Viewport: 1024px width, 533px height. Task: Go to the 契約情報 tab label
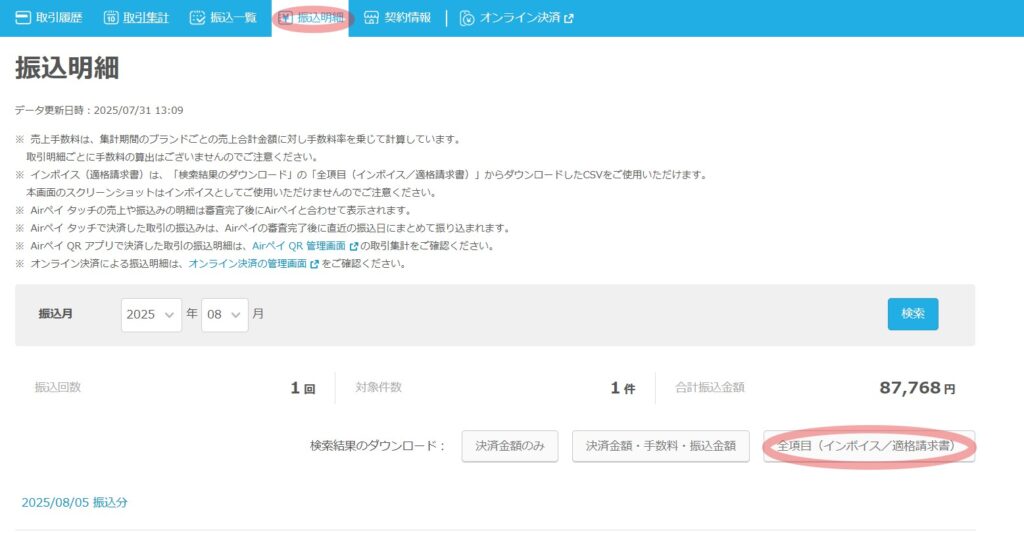[407, 18]
